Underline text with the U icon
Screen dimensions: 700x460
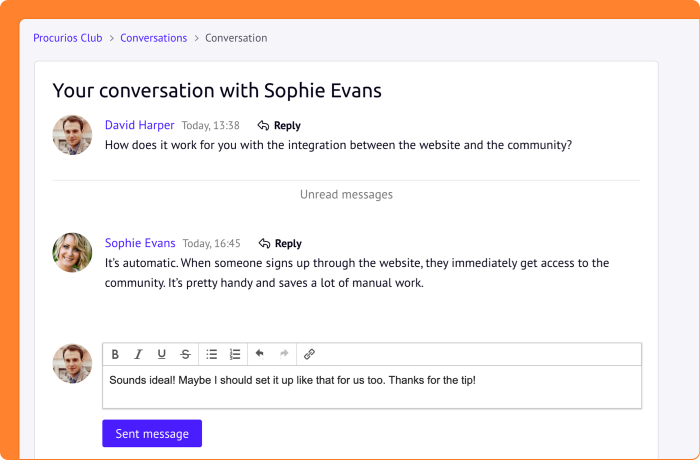tap(162, 354)
